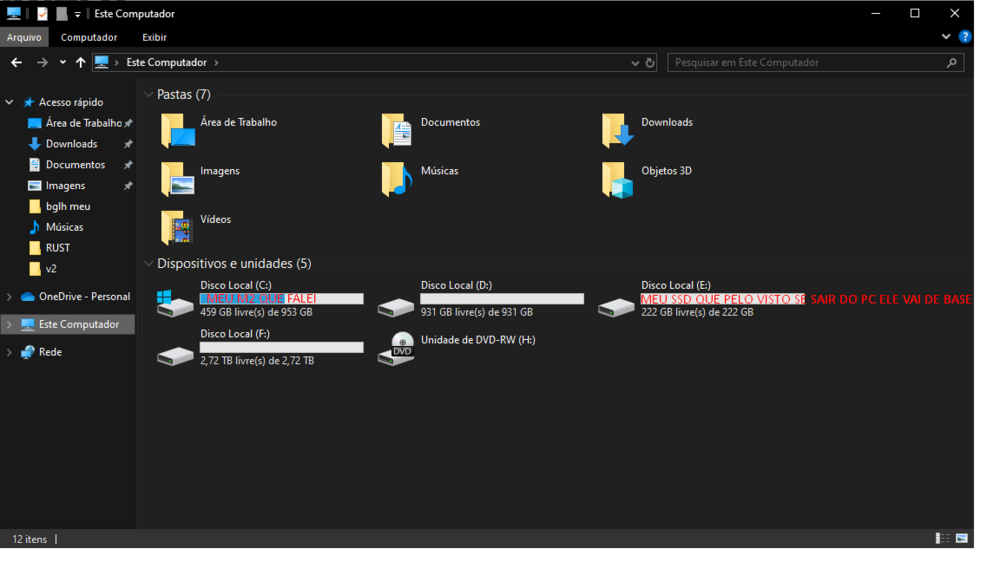The height and width of the screenshot is (562, 1000).
Task: Open the address bar history dropdown
Action: pyautogui.click(x=635, y=62)
